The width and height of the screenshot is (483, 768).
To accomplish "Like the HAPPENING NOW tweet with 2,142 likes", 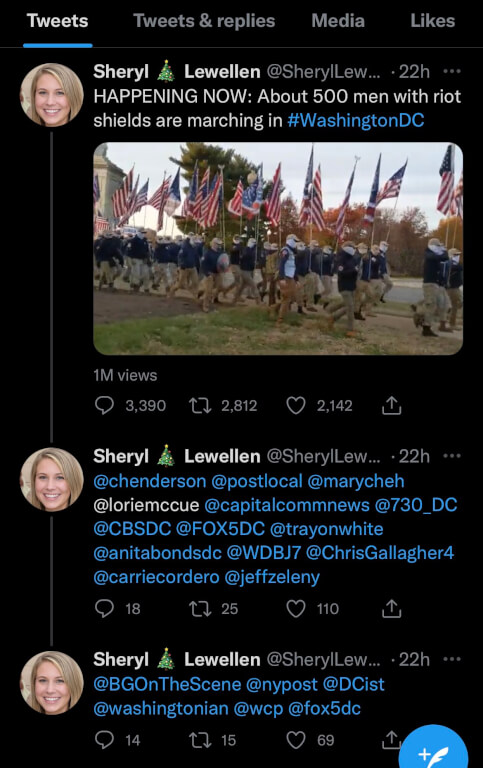I will (296, 406).
